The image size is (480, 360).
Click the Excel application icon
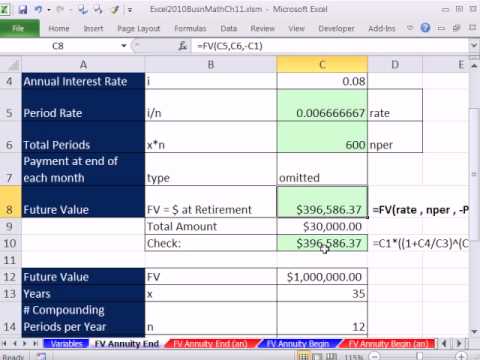5,9
